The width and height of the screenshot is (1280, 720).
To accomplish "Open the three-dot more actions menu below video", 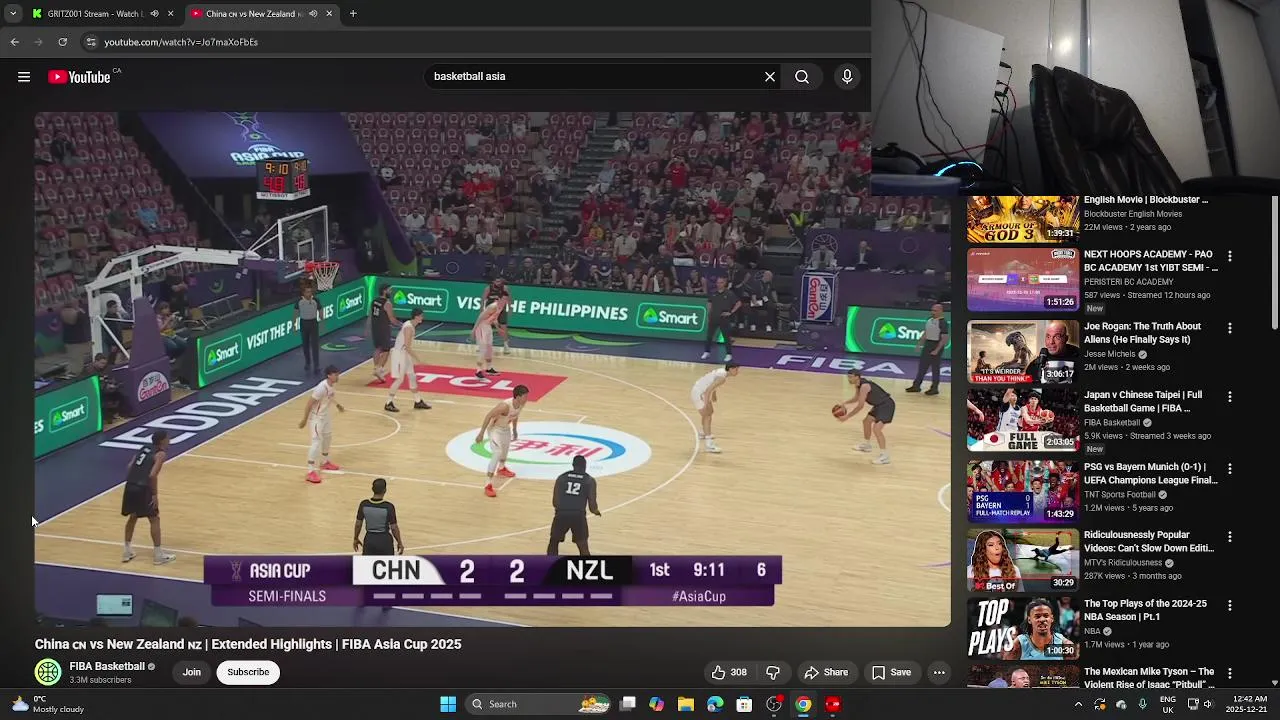I will pos(939,673).
